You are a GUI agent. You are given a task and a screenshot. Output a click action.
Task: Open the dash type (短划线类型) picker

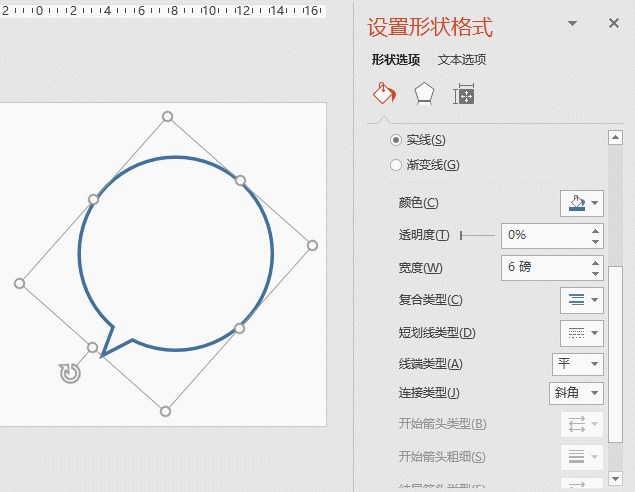[581, 332]
